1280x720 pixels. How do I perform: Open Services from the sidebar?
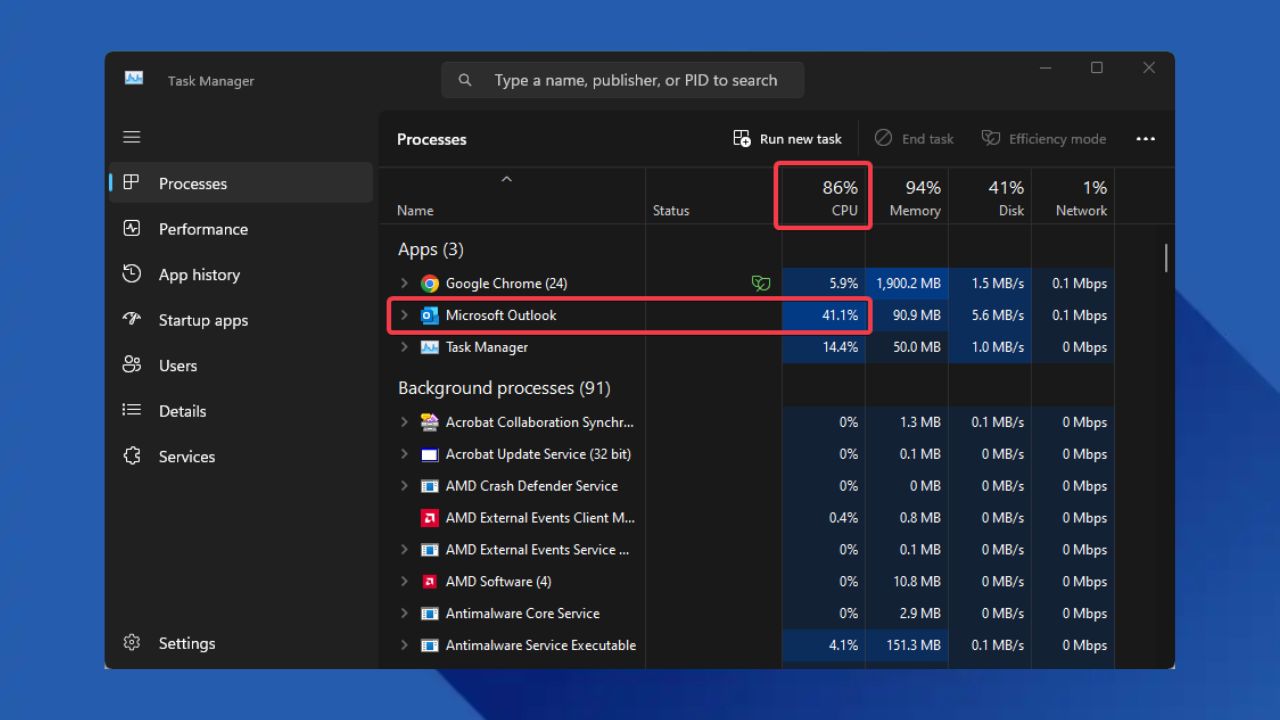(186, 456)
